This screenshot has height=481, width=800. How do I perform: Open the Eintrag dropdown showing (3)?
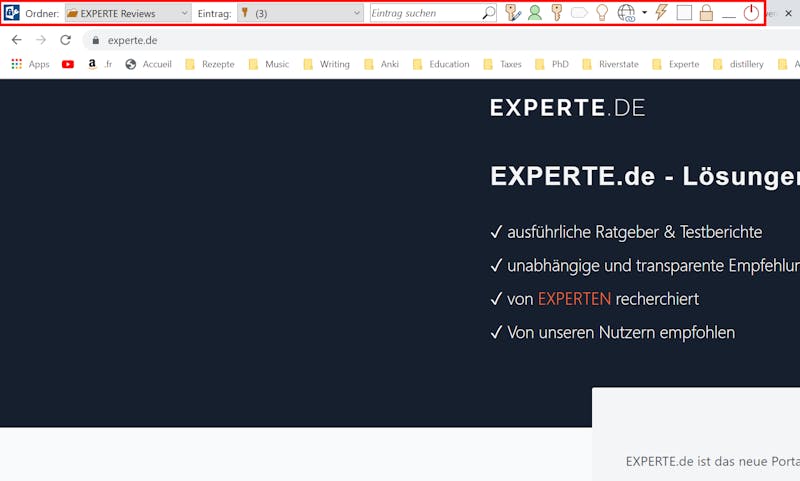click(x=301, y=13)
